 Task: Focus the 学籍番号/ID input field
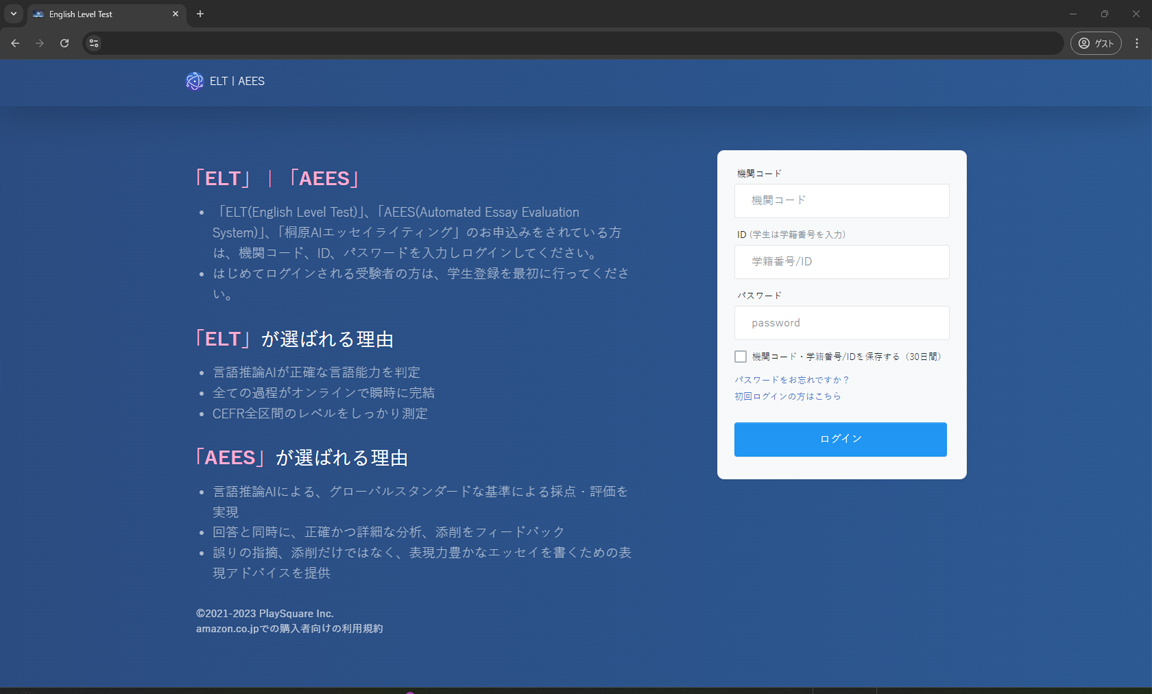(842, 261)
